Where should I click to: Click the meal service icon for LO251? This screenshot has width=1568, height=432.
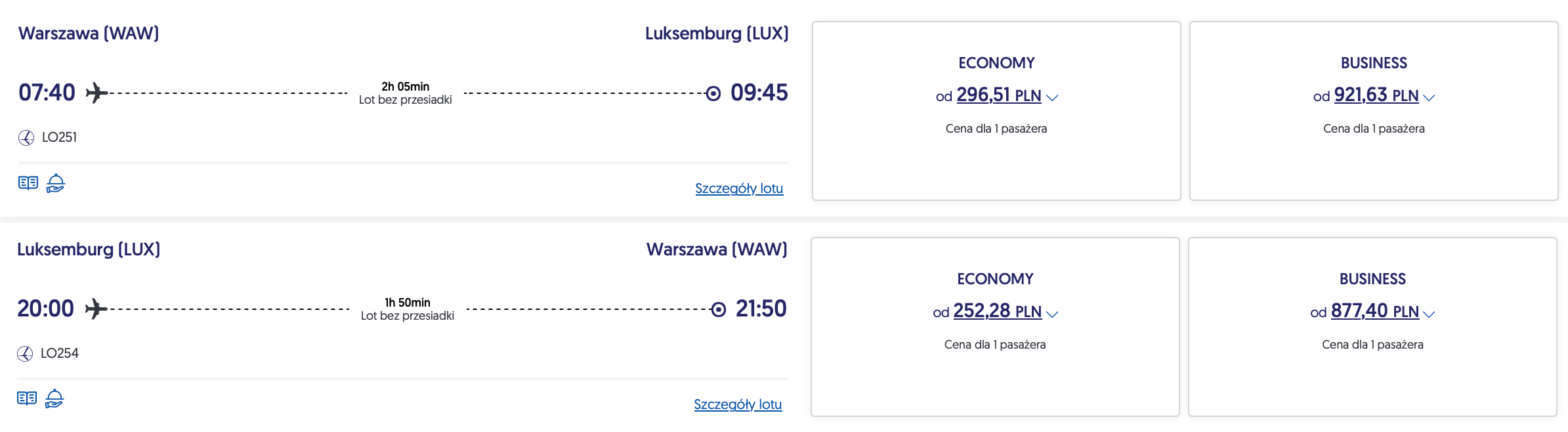click(56, 183)
